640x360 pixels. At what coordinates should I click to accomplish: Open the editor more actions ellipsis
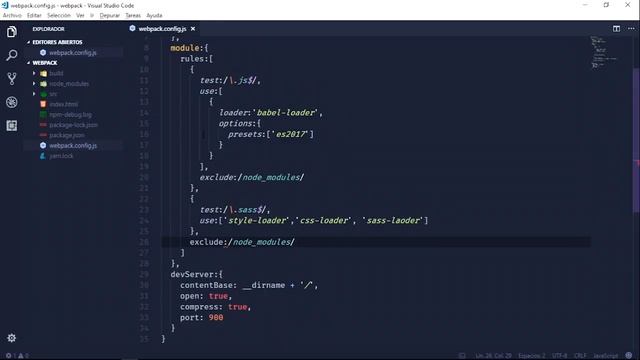(x=631, y=29)
